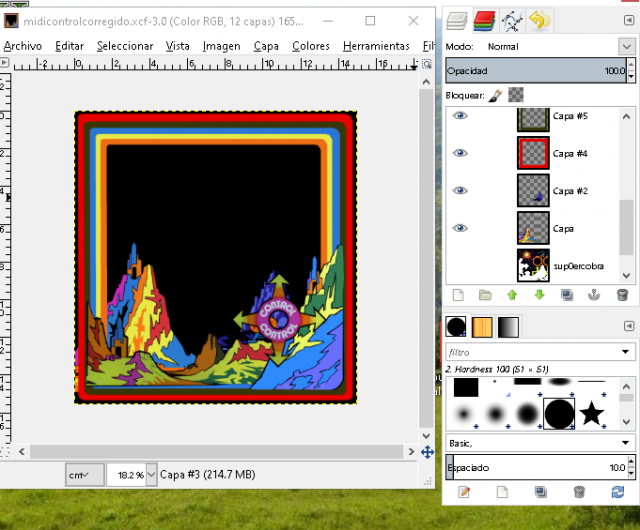Duplicate the layer using the duplicate icon
Image resolution: width=640 pixels, height=530 pixels.
pos(567,295)
